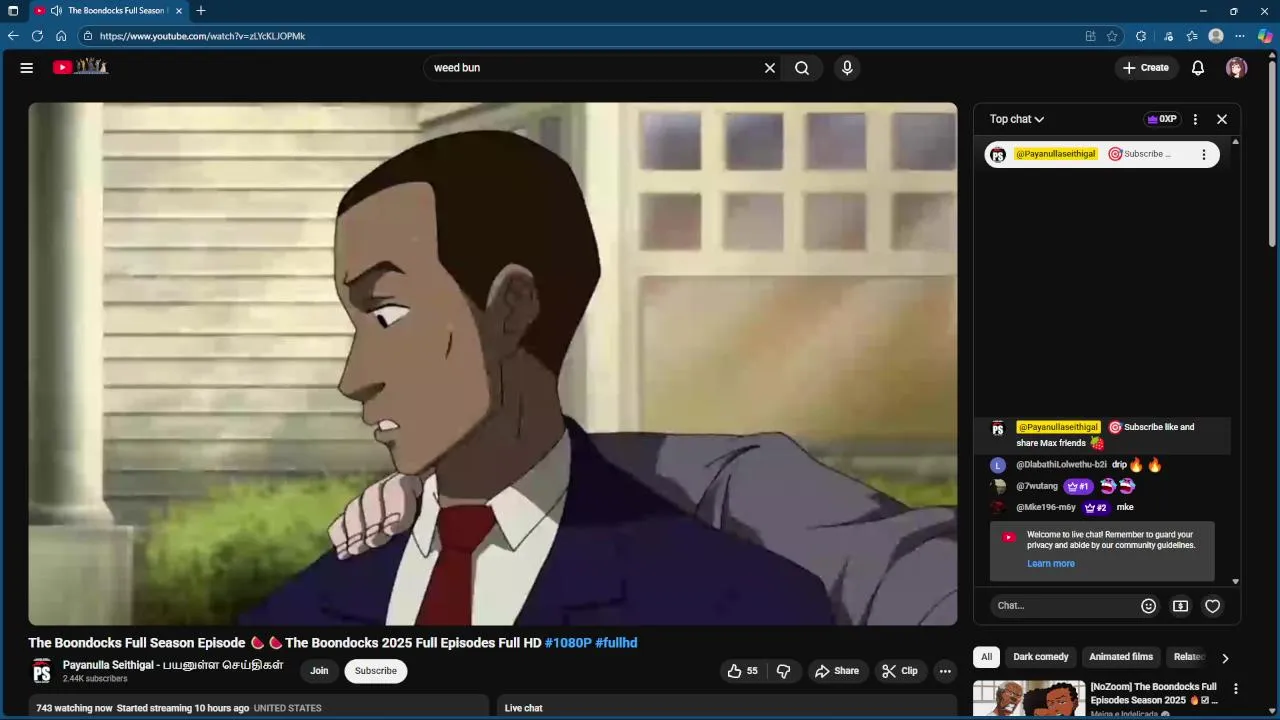Open the #1080P hashtag link
The image size is (1280, 720).
tap(568, 643)
